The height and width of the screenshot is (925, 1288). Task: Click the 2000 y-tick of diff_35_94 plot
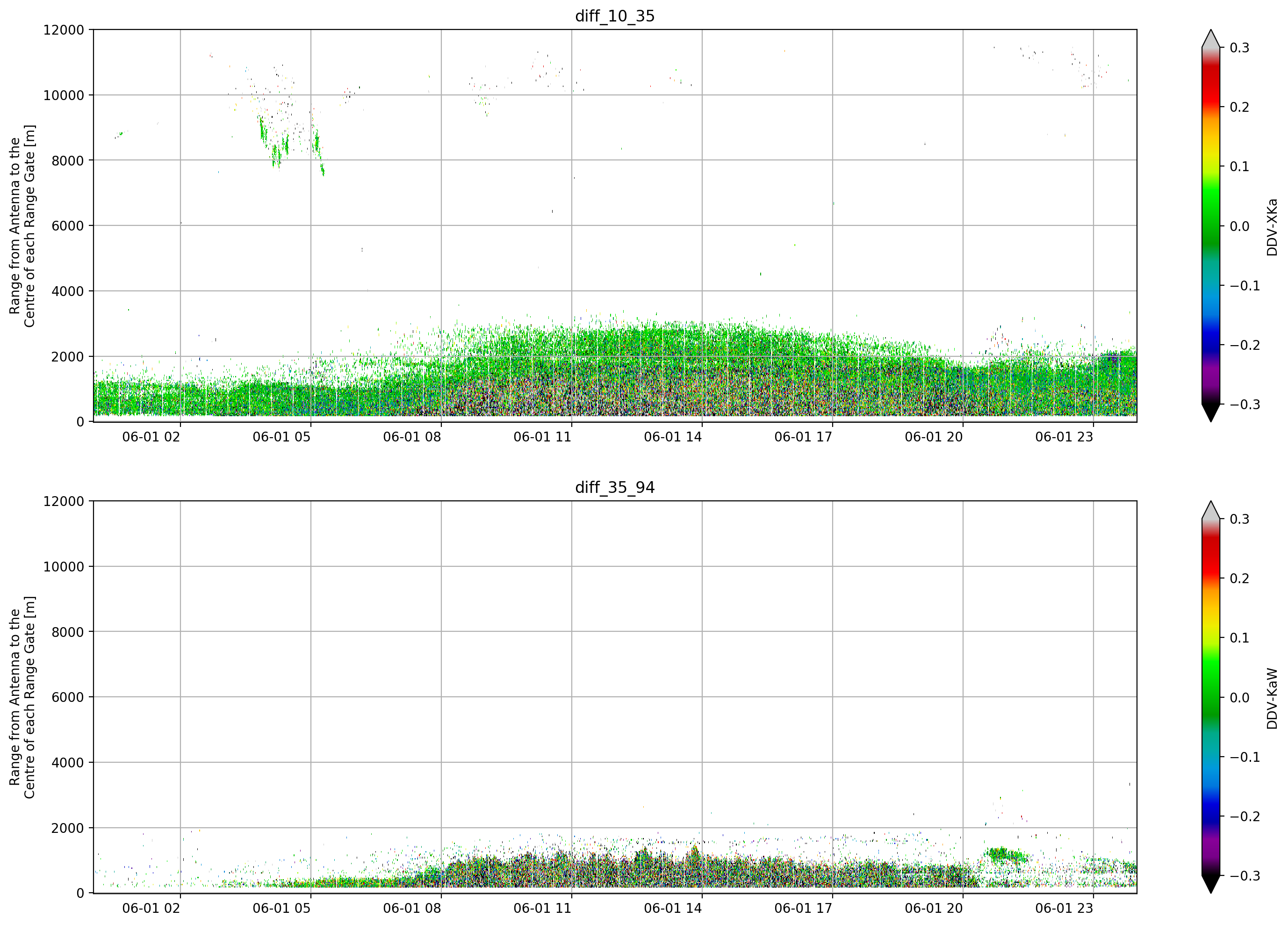tap(68, 828)
